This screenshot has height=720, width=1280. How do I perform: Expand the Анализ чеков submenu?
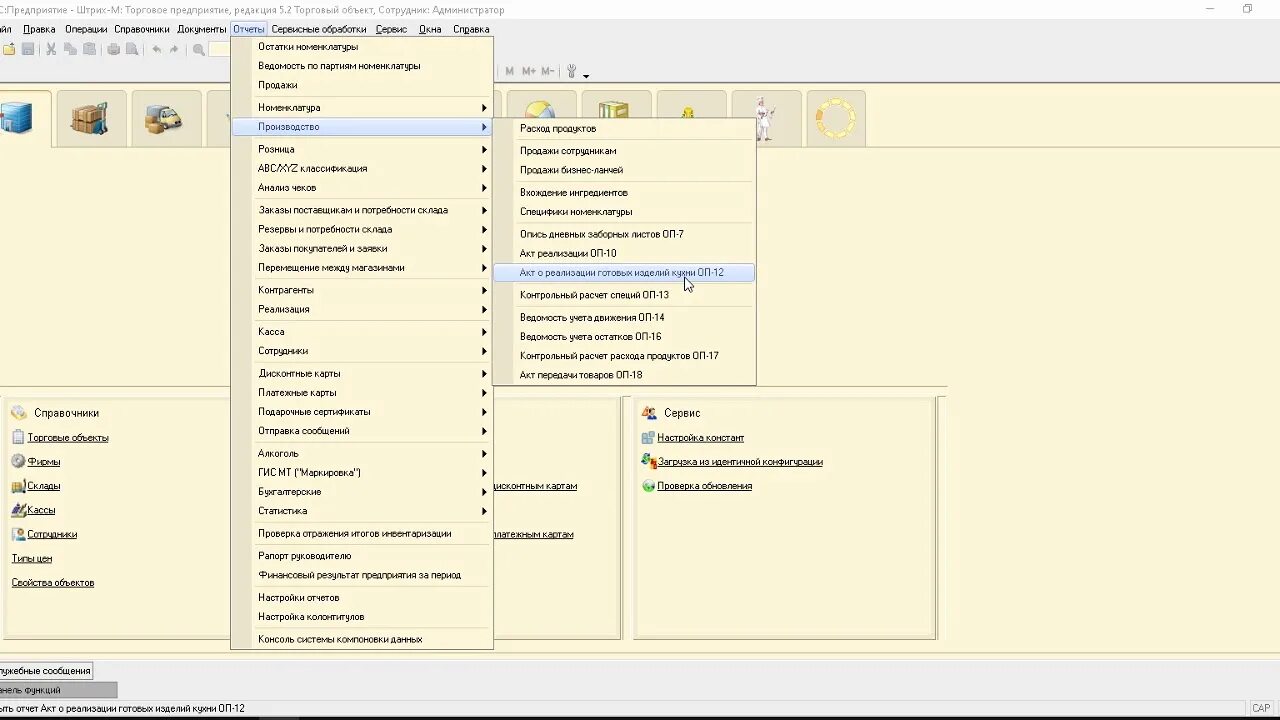[362, 187]
